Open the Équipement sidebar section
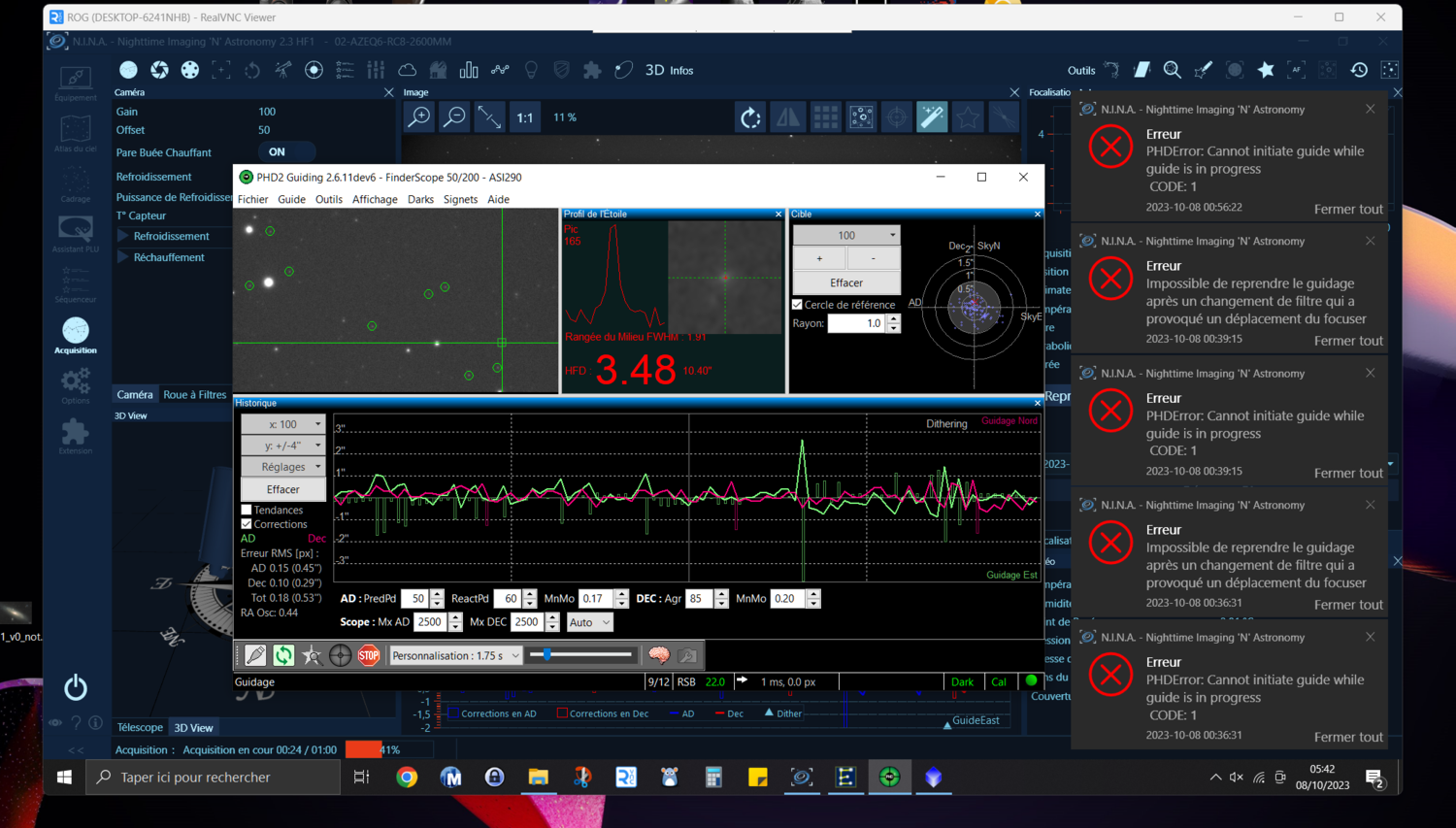This screenshot has height=828, width=1456. [x=76, y=83]
